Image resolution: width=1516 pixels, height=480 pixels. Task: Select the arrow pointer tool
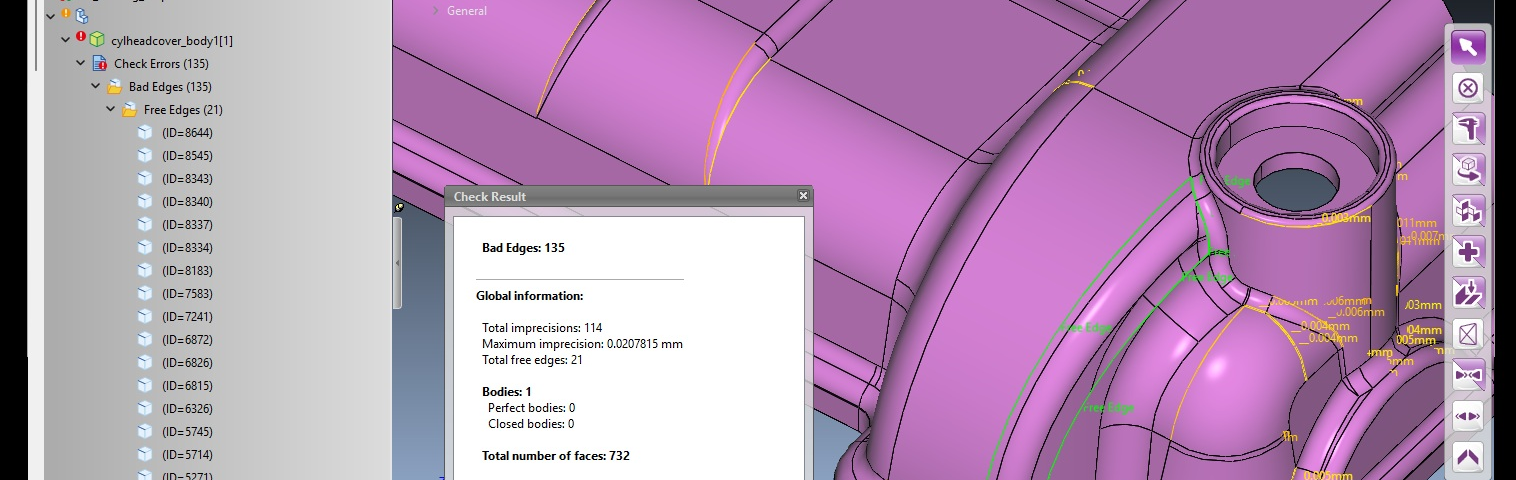point(1467,47)
